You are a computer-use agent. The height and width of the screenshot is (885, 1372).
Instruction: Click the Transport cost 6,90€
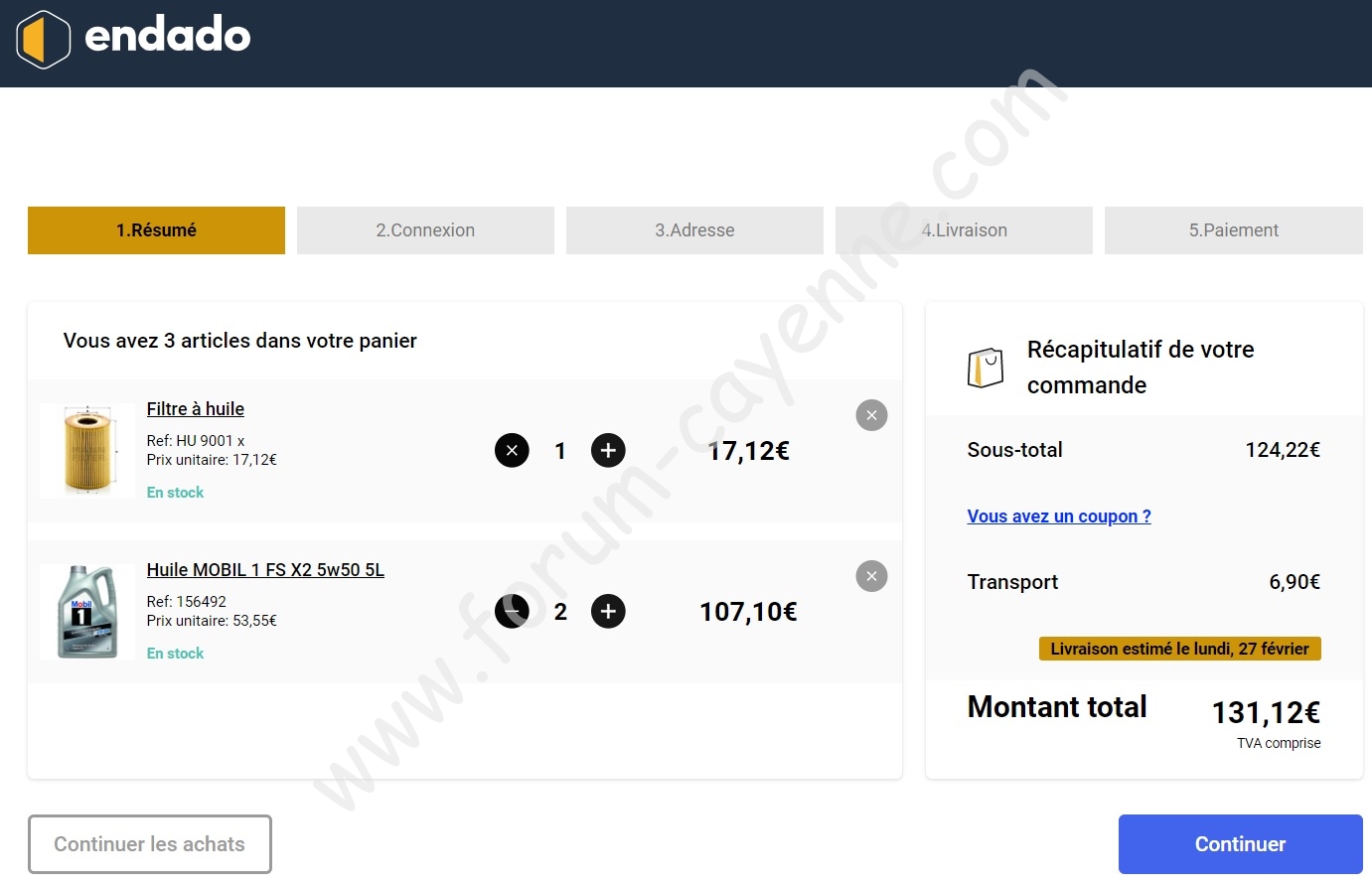pos(1295,582)
